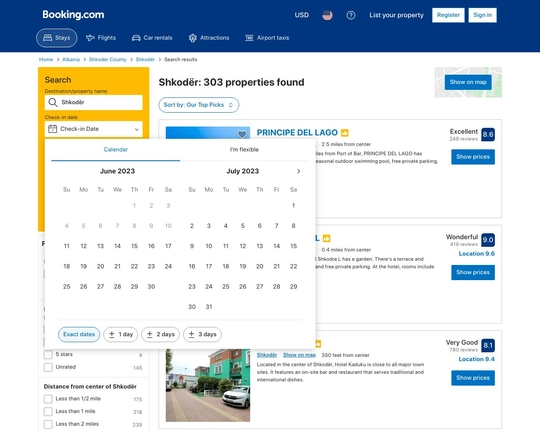
Task: Open the Airport taxis section
Action: (267, 38)
